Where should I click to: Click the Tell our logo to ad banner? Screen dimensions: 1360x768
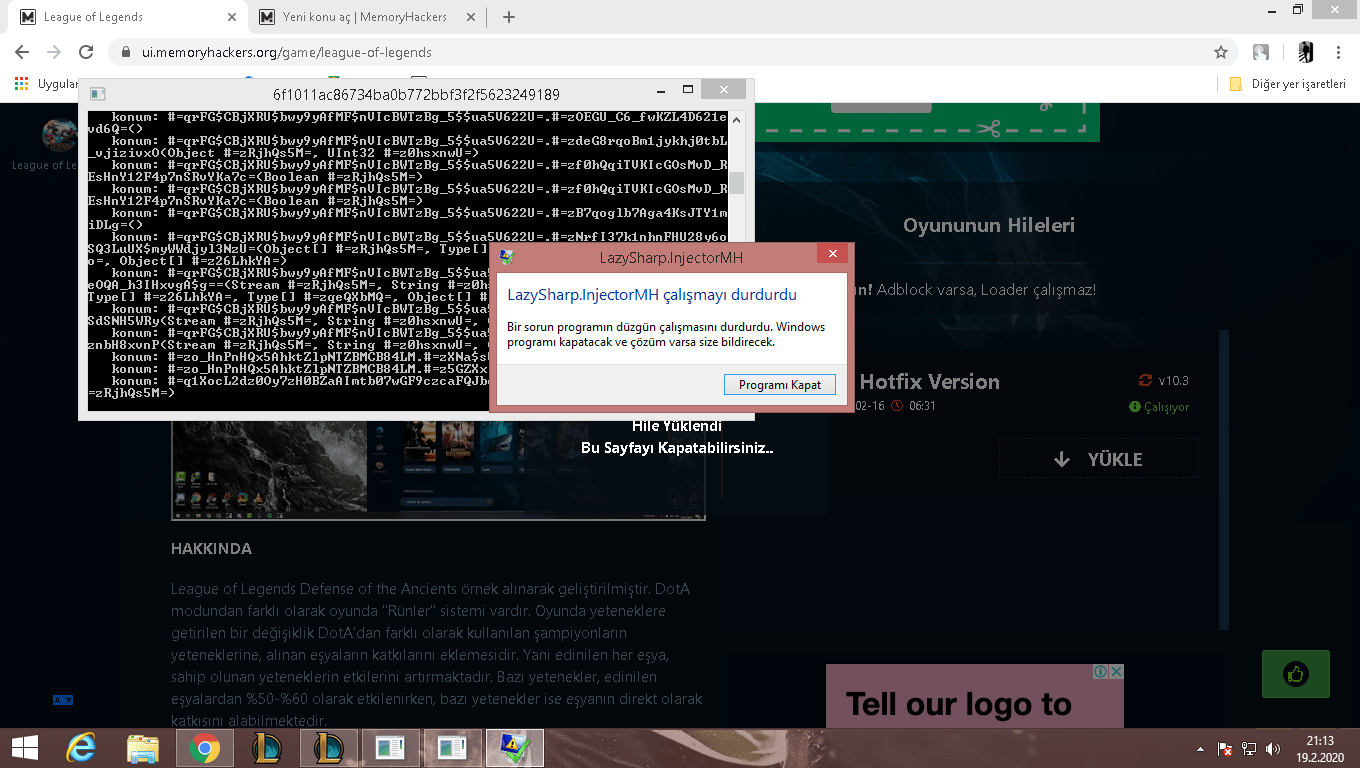975,697
